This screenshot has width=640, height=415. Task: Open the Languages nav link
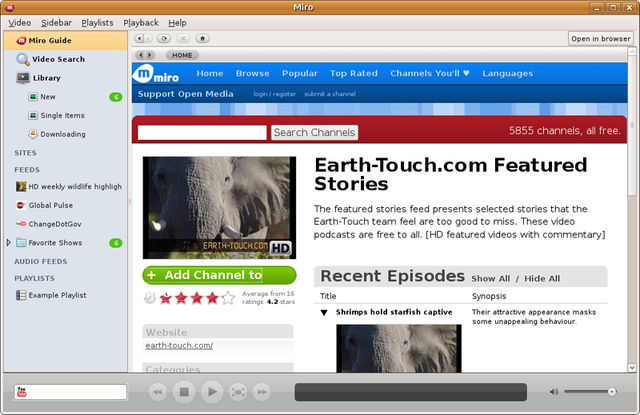tap(507, 73)
